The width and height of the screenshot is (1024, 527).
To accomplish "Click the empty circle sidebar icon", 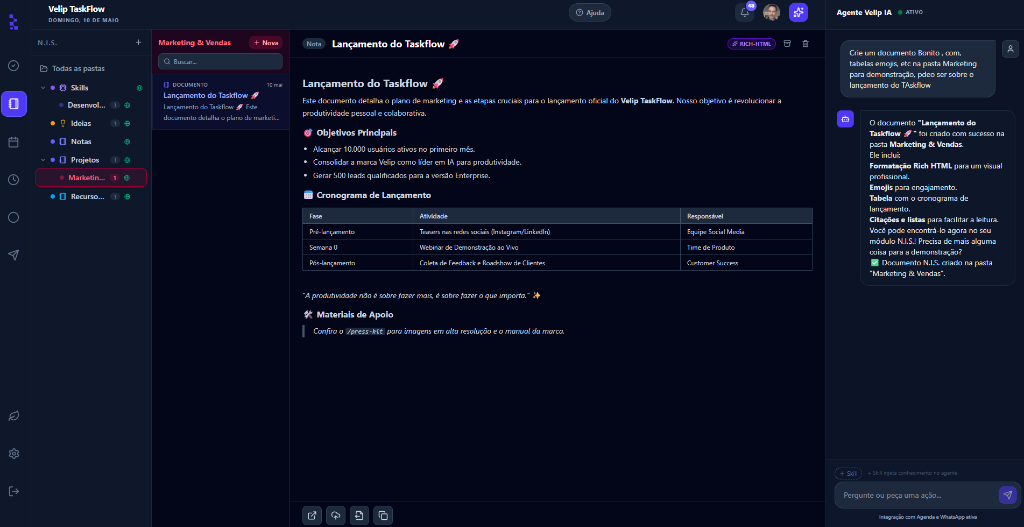I will [14, 217].
